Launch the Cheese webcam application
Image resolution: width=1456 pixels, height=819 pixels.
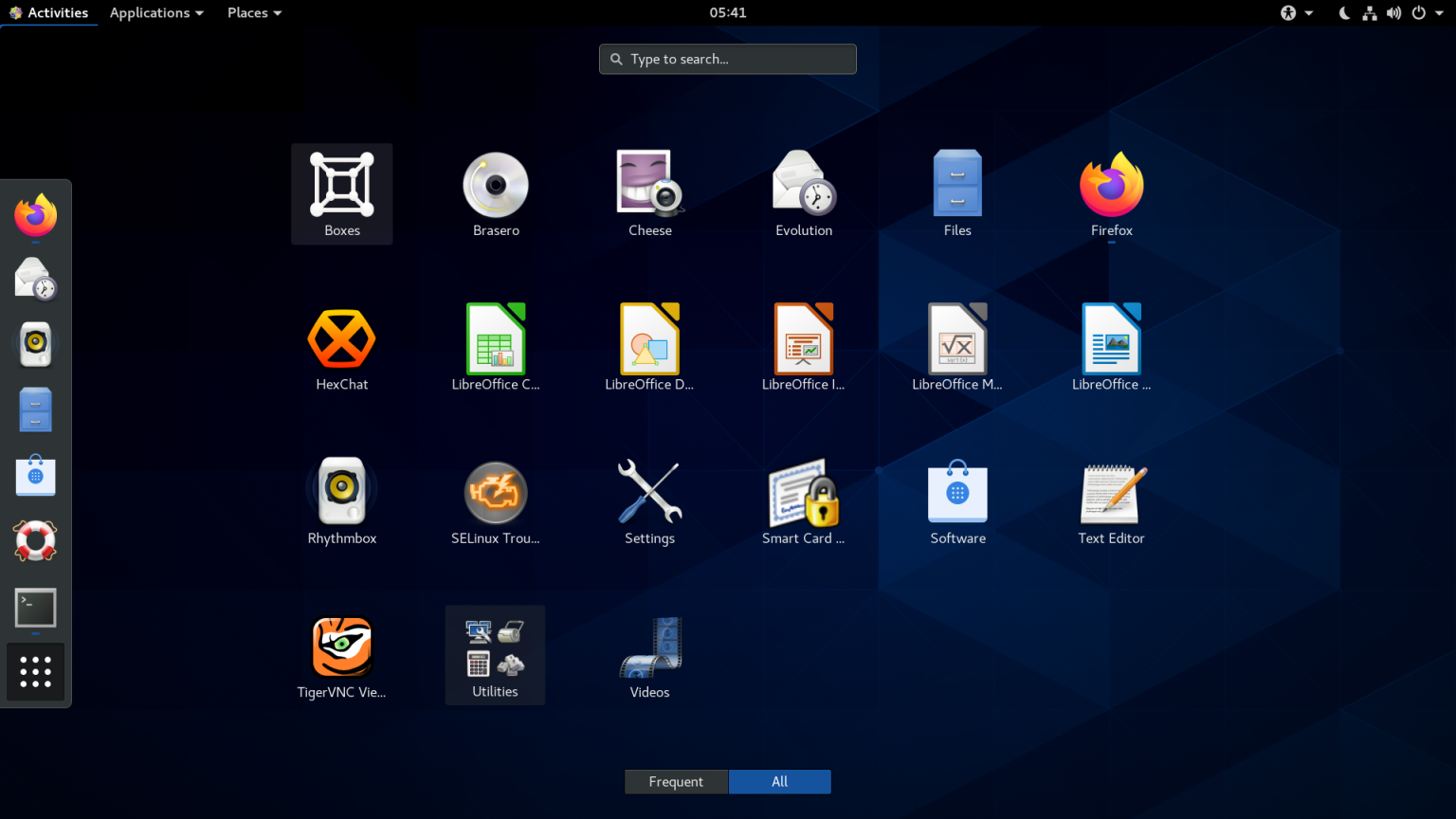point(649,184)
